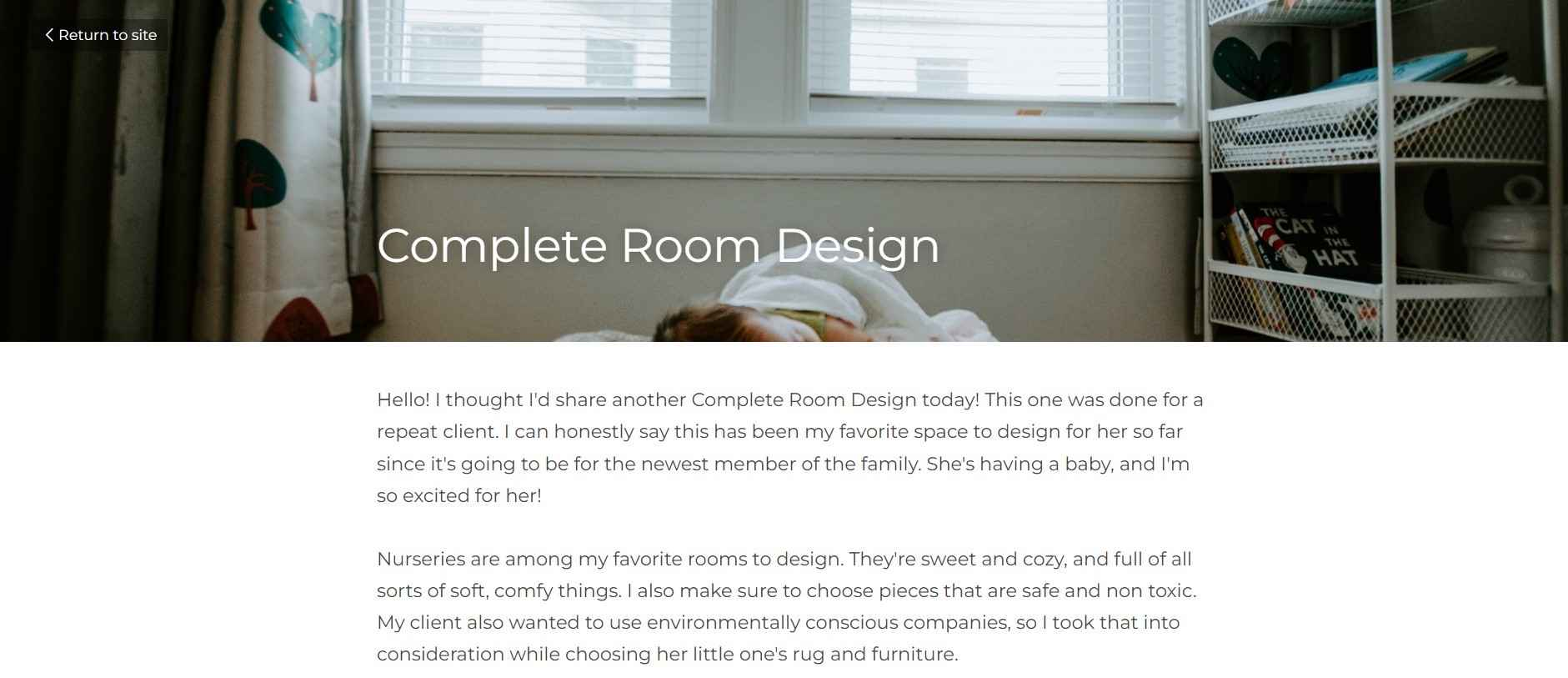Click the back chevron arrow icon

click(x=49, y=35)
